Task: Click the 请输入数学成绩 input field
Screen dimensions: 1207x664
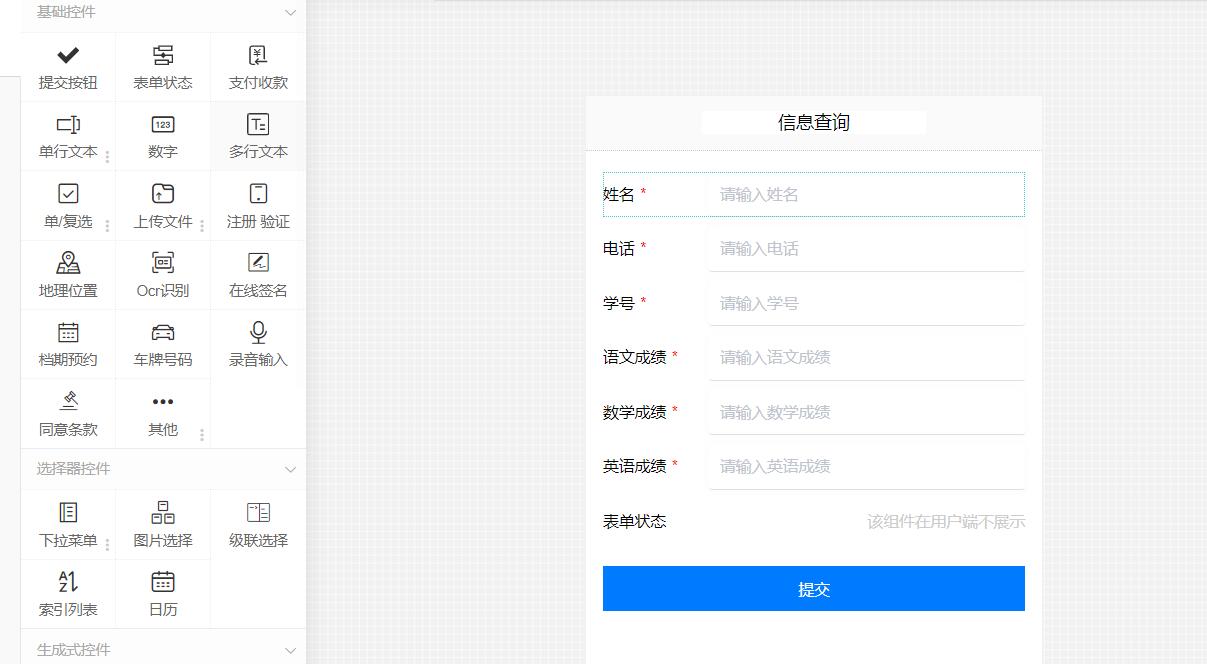Action: coord(867,412)
